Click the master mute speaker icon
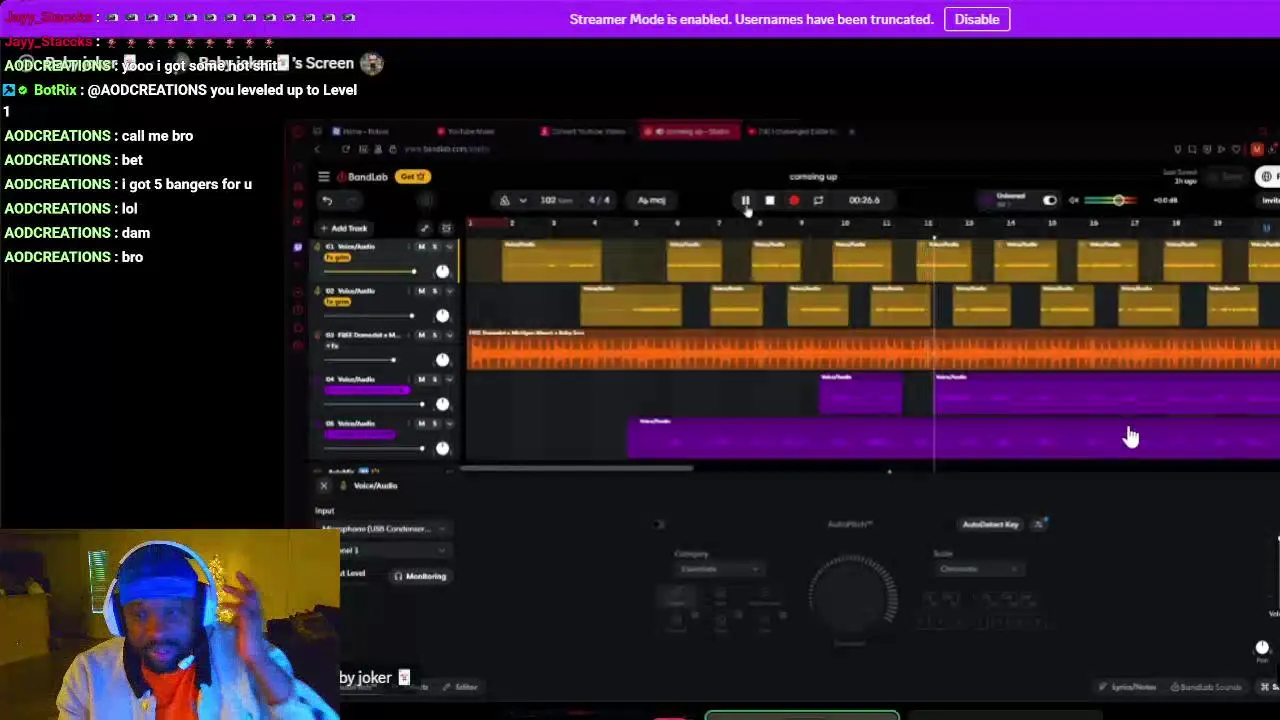The height and width of the screenshot is (720, 1280). tap(1074, 200)
